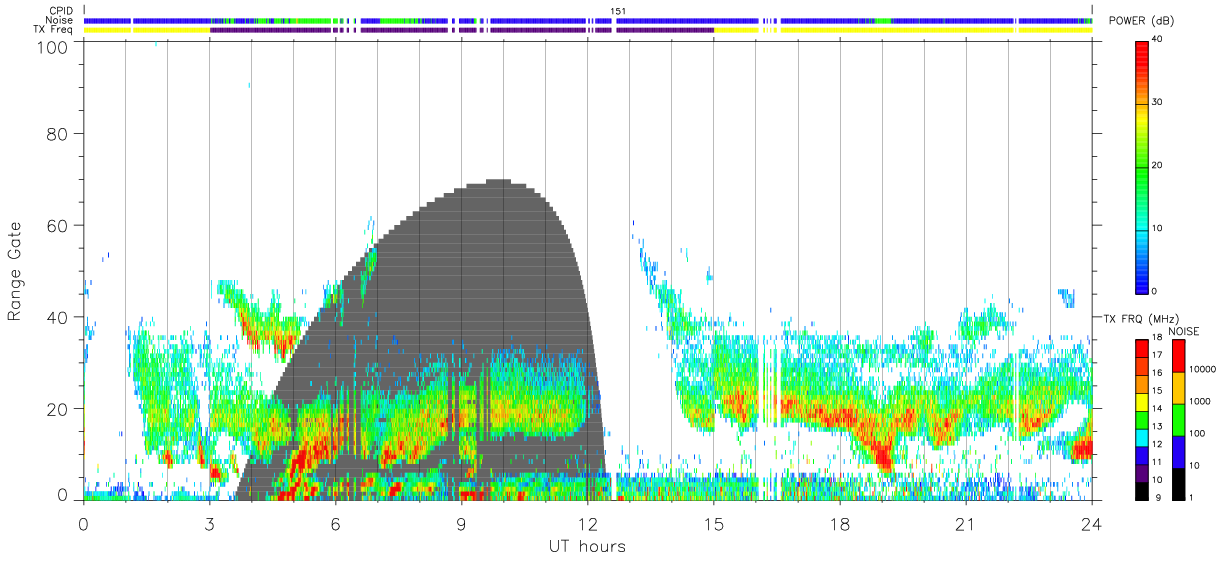Click the 60 tick on Range Gate axis
Image resolution: width=1228 pixels, height=567 pixels.
(x=59, y=226)
